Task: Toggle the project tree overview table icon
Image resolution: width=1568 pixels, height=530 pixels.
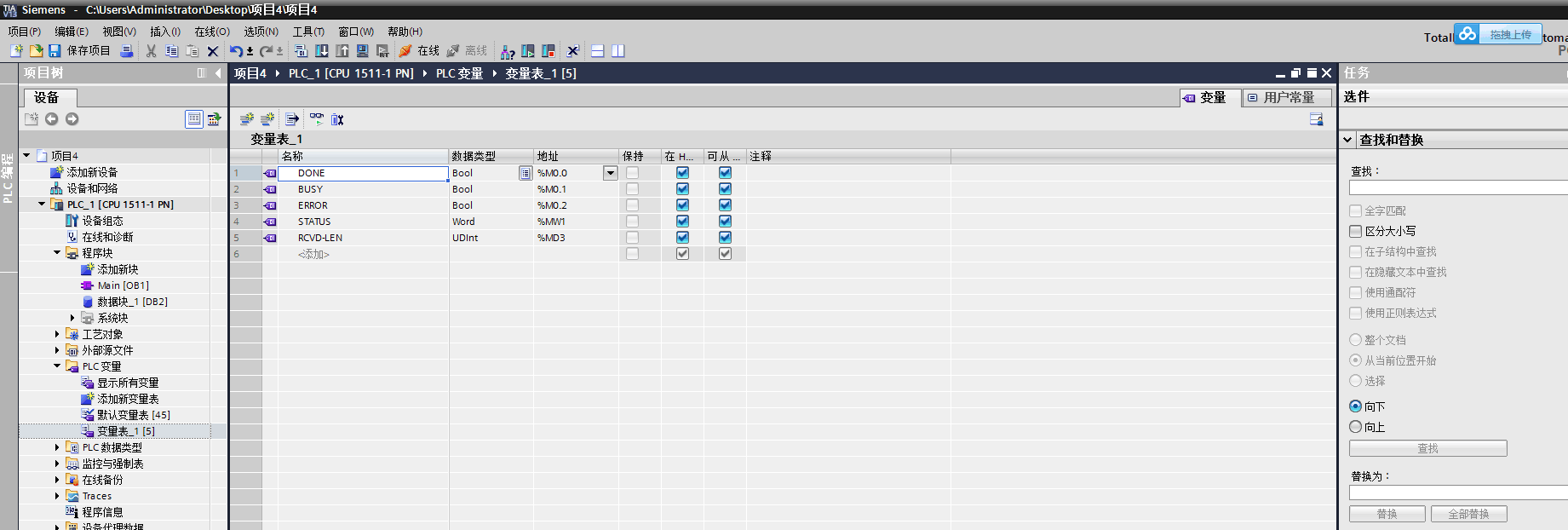Action: 194,119
